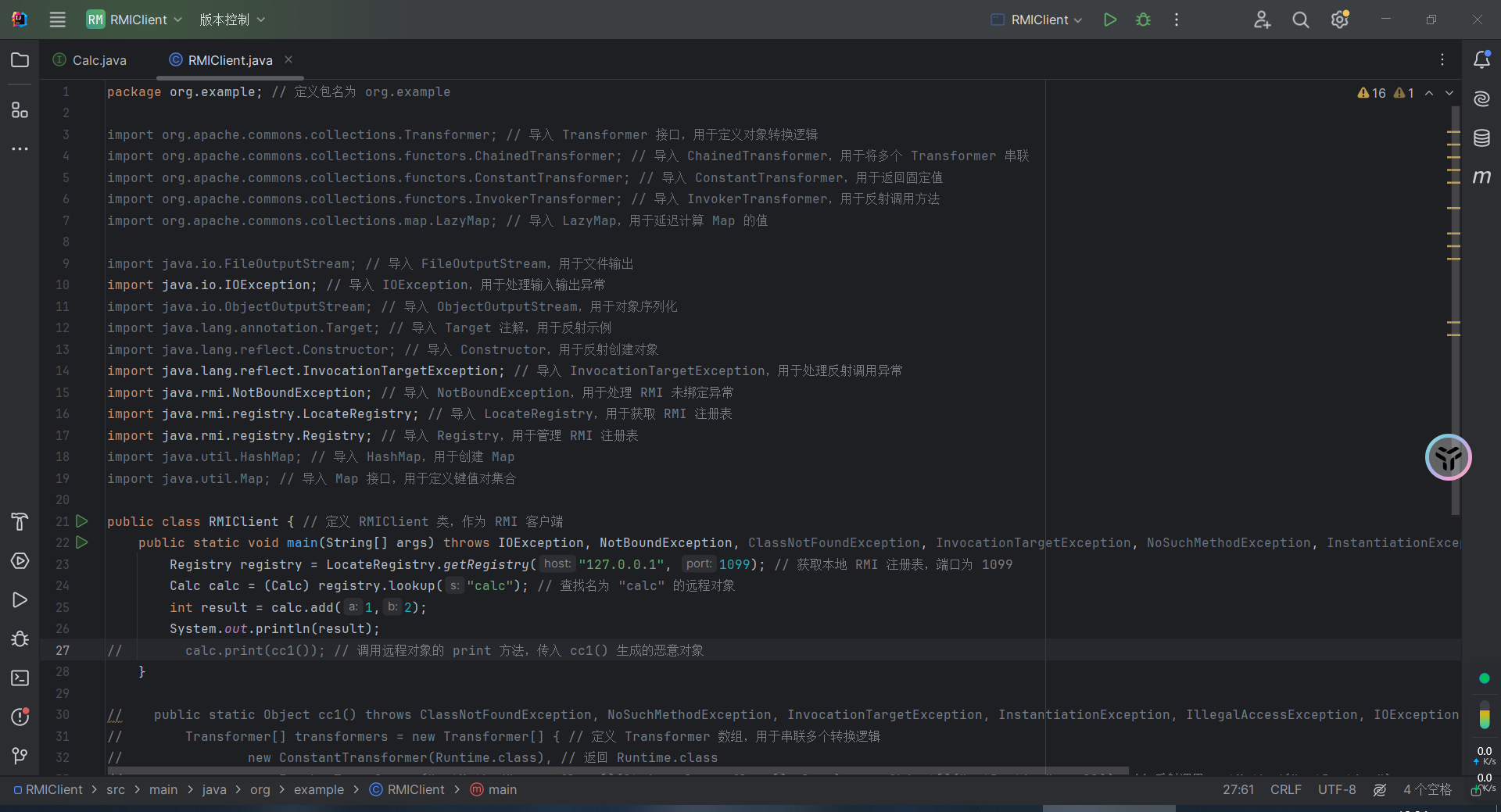Click the UTF-8 encoding in status bar
This screenshot has width=1501, height=812.
coord(1336,790)
